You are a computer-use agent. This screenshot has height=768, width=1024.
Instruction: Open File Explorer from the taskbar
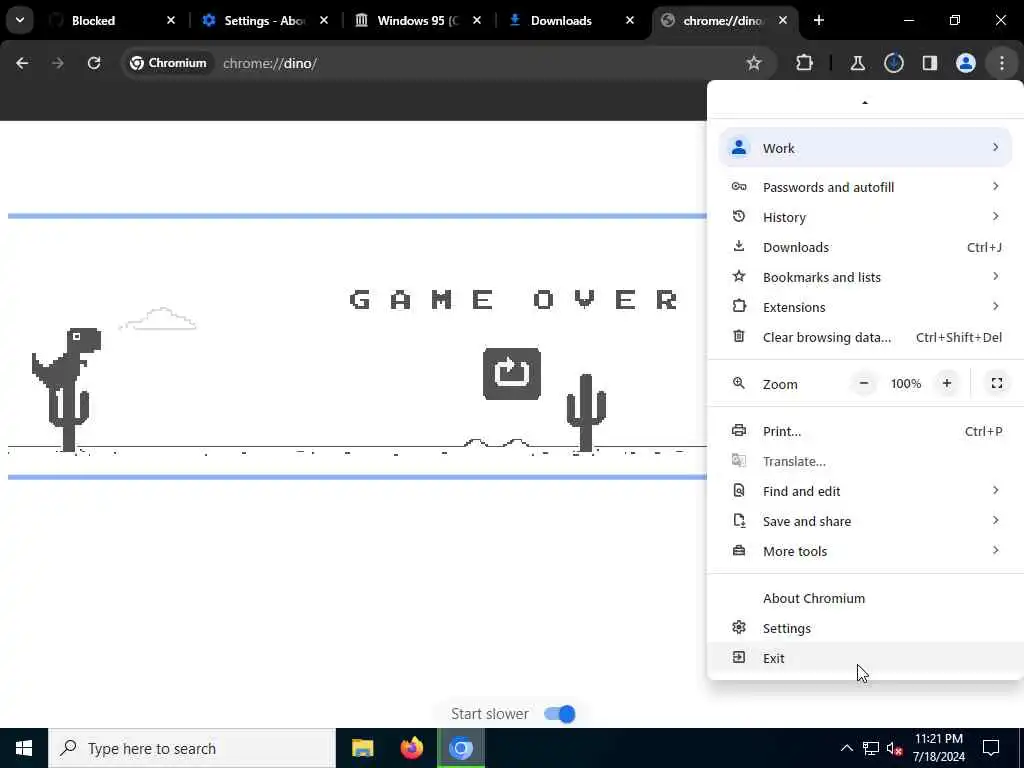362,748
